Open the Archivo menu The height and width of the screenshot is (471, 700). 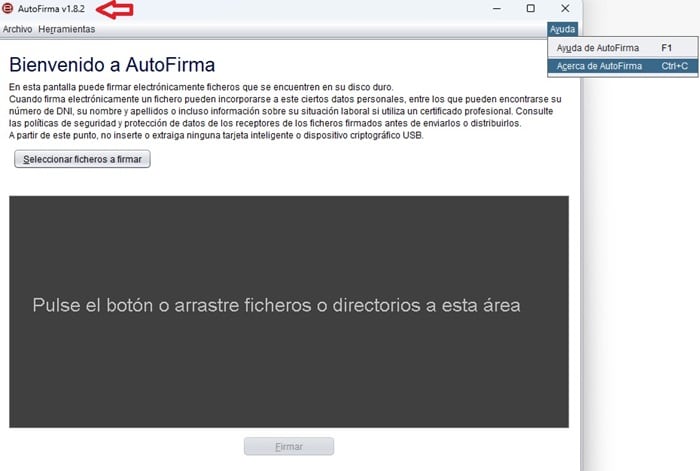(17, 29)
